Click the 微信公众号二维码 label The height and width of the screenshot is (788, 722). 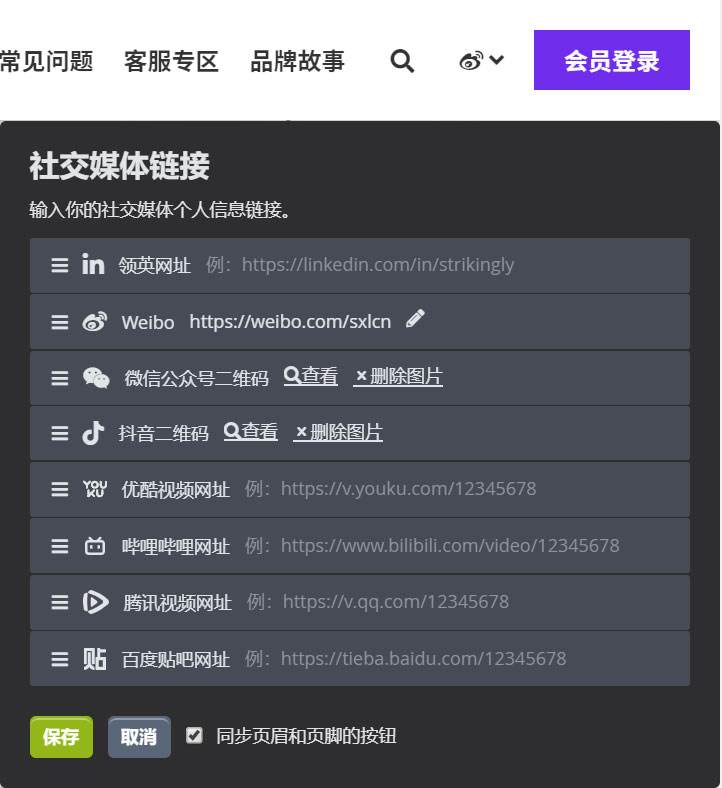point(196,378)
